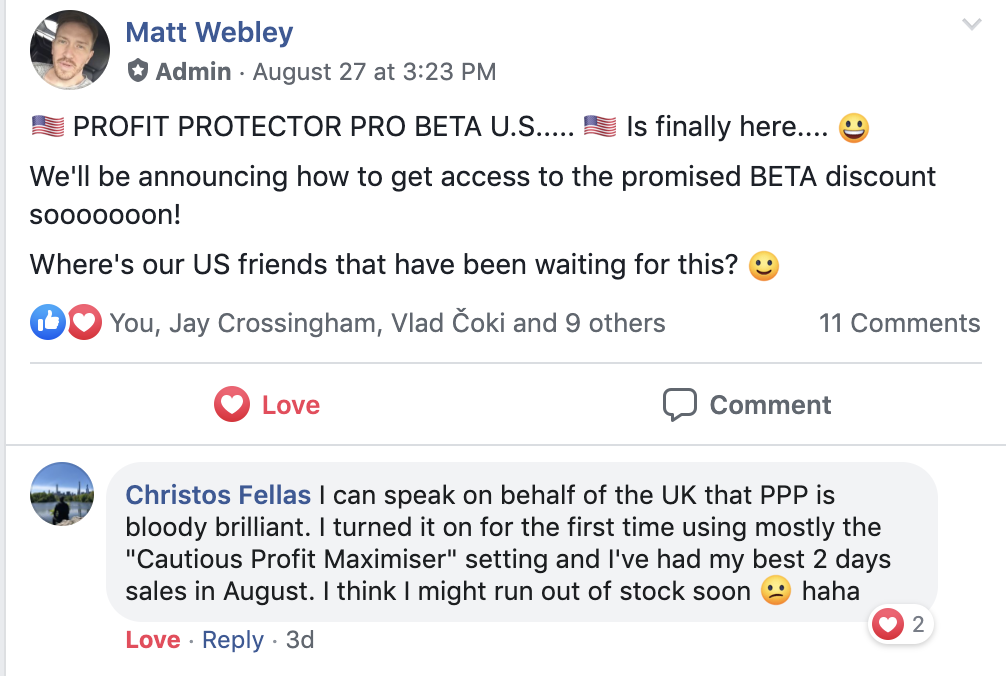The height and width of the screenshot is (676, 1006).
Task: Love Christos Fellas's comment
Action: pyautogui.click(x=152, y=640)
